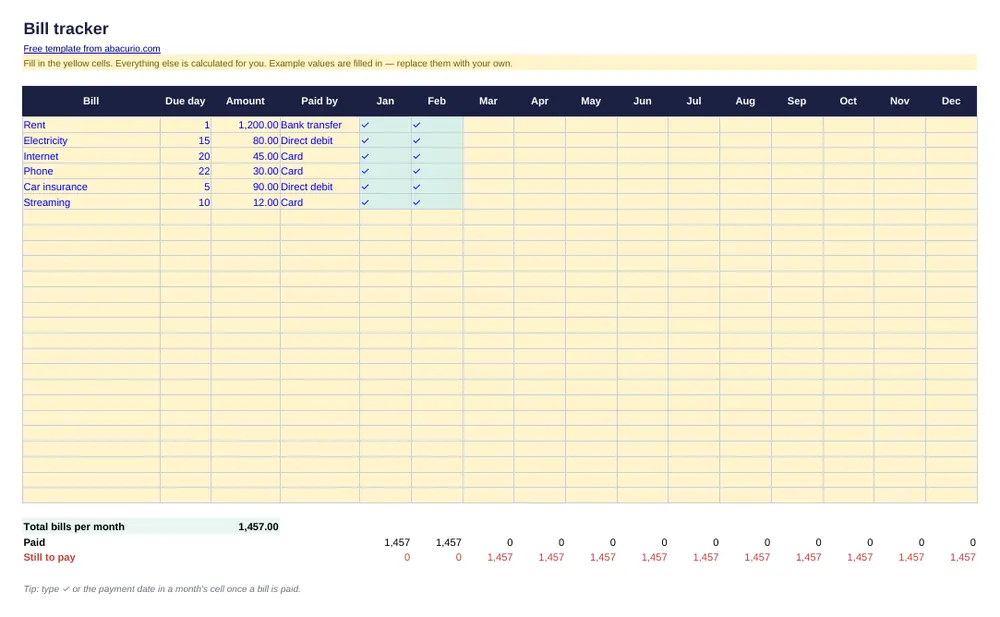Click the Car insurance bill name cell
The width and height of the screenshot is (1000, 617).
point(91,187)
